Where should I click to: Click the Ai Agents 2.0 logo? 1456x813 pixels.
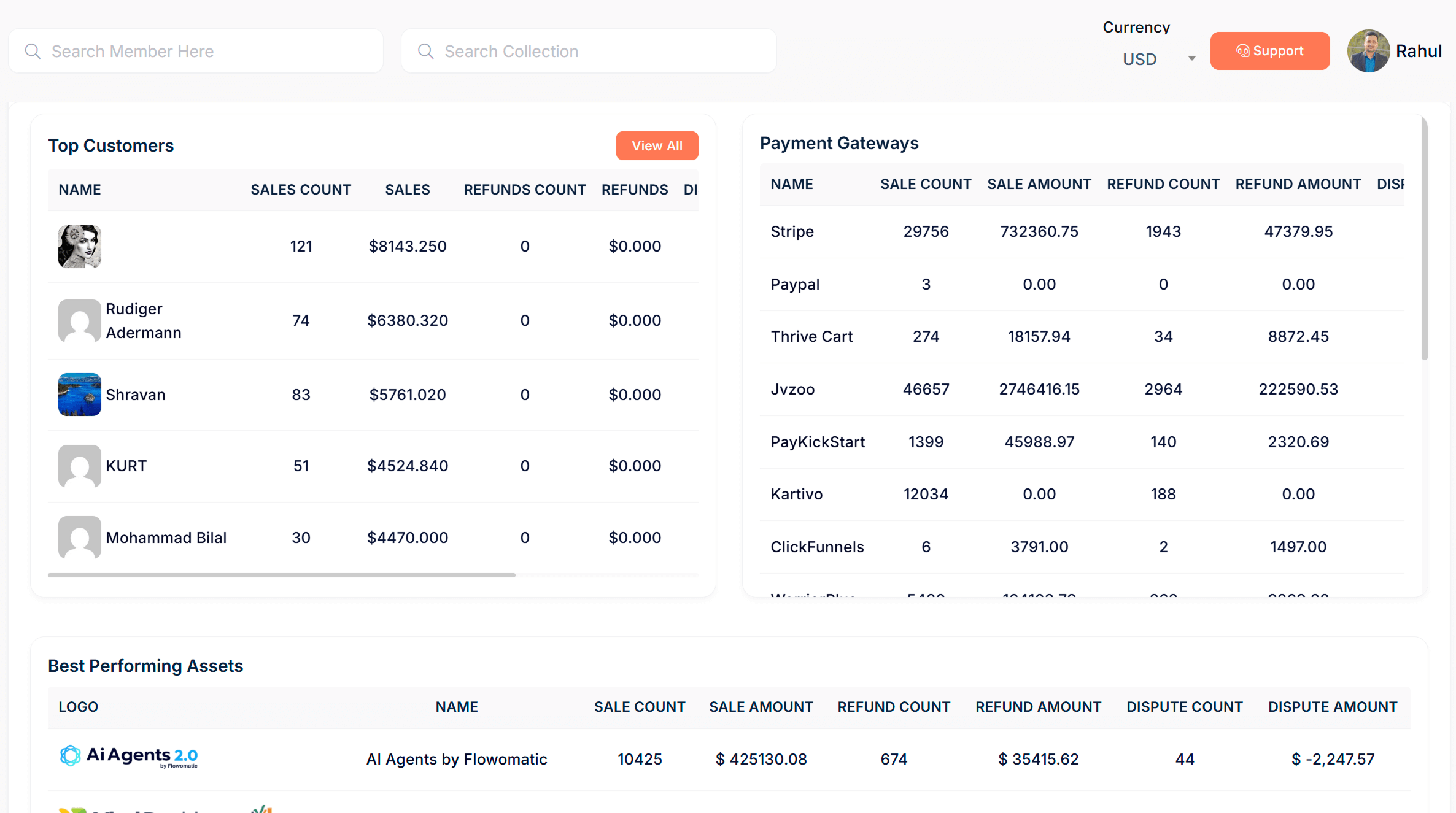tap(128, 758)
